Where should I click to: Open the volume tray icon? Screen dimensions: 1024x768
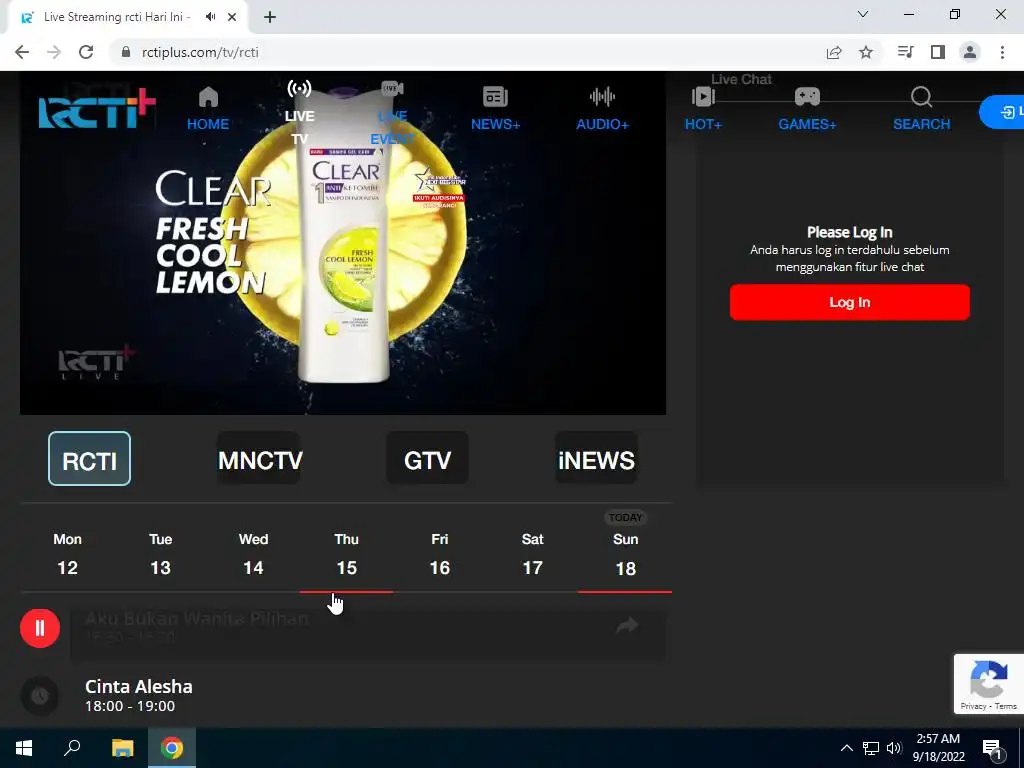coord(894,748)
